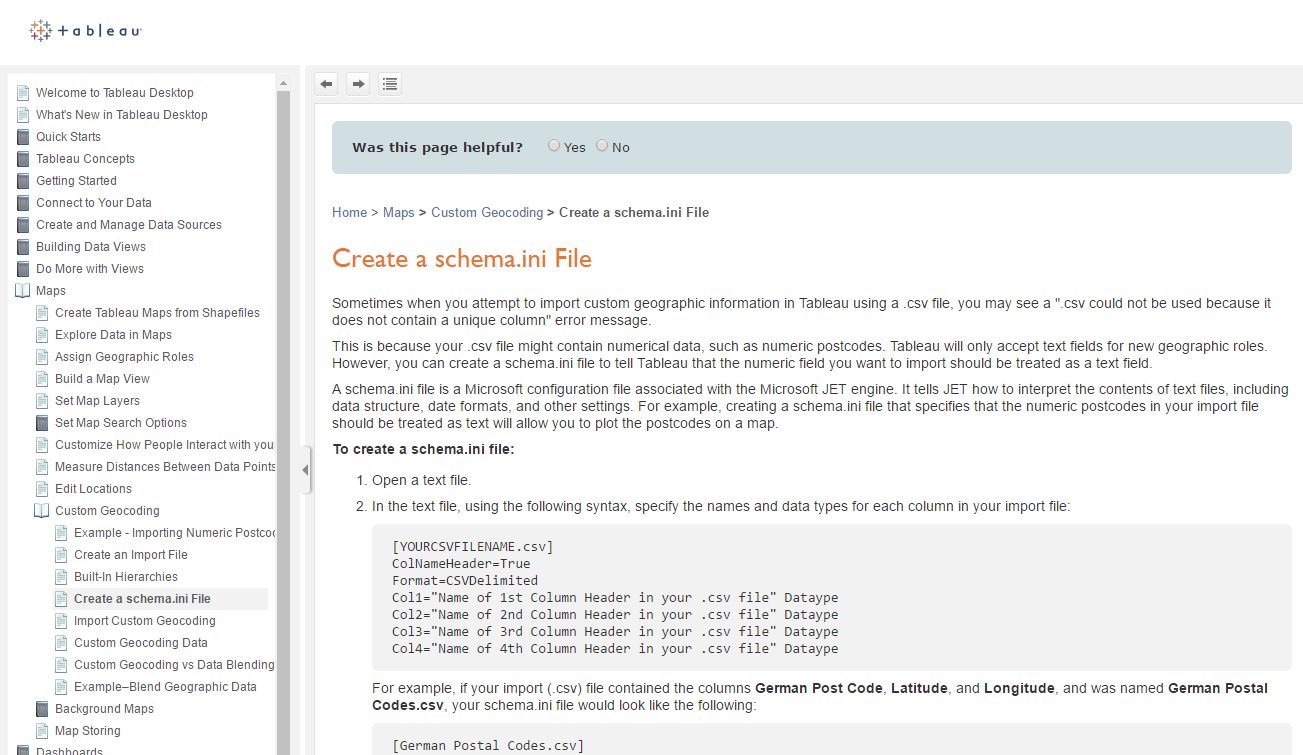
Task: Select 'Built-In Hierarchies' in the sidebar
Action: click(126, 576)
